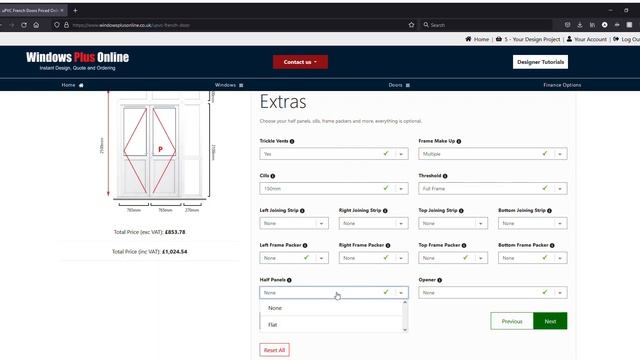Image resolution: width=640 pixels, height=360 pixels.
Task: Open browser downloads icon
Action: (x=580, y=25)
